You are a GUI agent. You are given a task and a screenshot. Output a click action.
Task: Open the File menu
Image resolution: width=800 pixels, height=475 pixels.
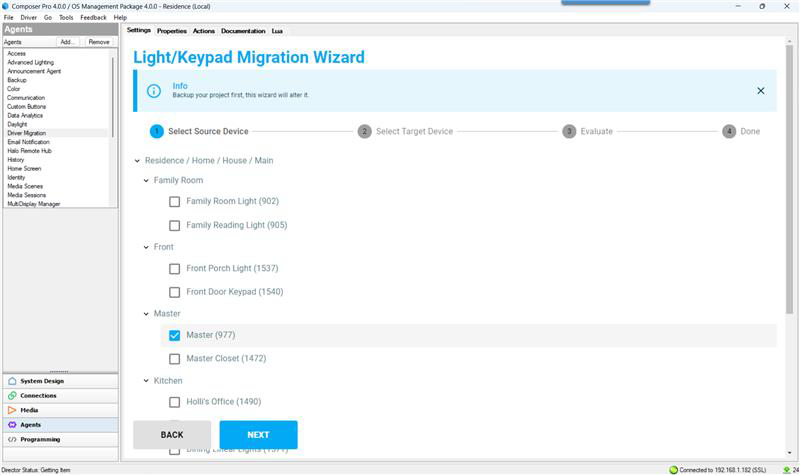coord(9,17)
